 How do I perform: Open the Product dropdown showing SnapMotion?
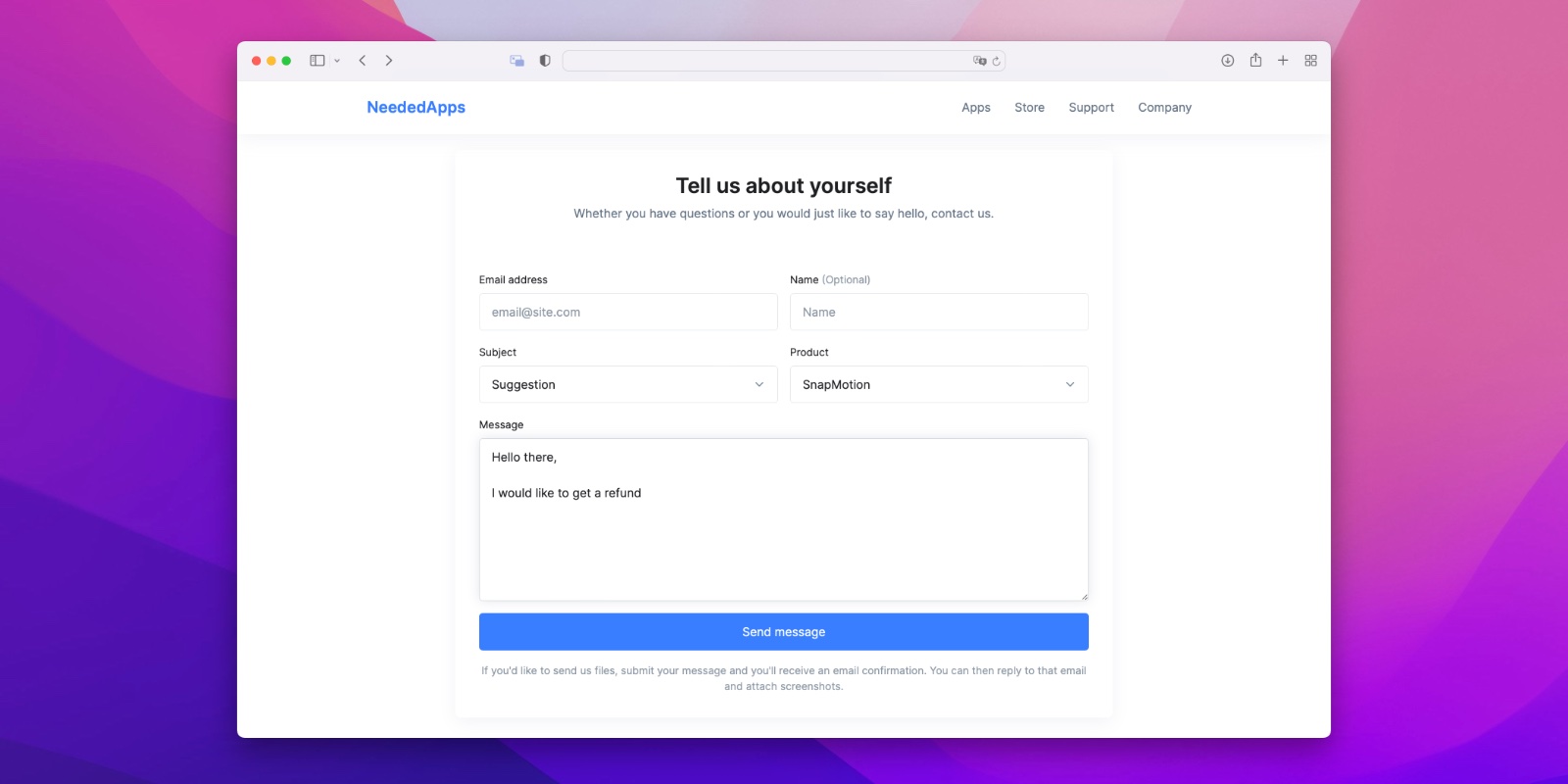pos(939,384)
